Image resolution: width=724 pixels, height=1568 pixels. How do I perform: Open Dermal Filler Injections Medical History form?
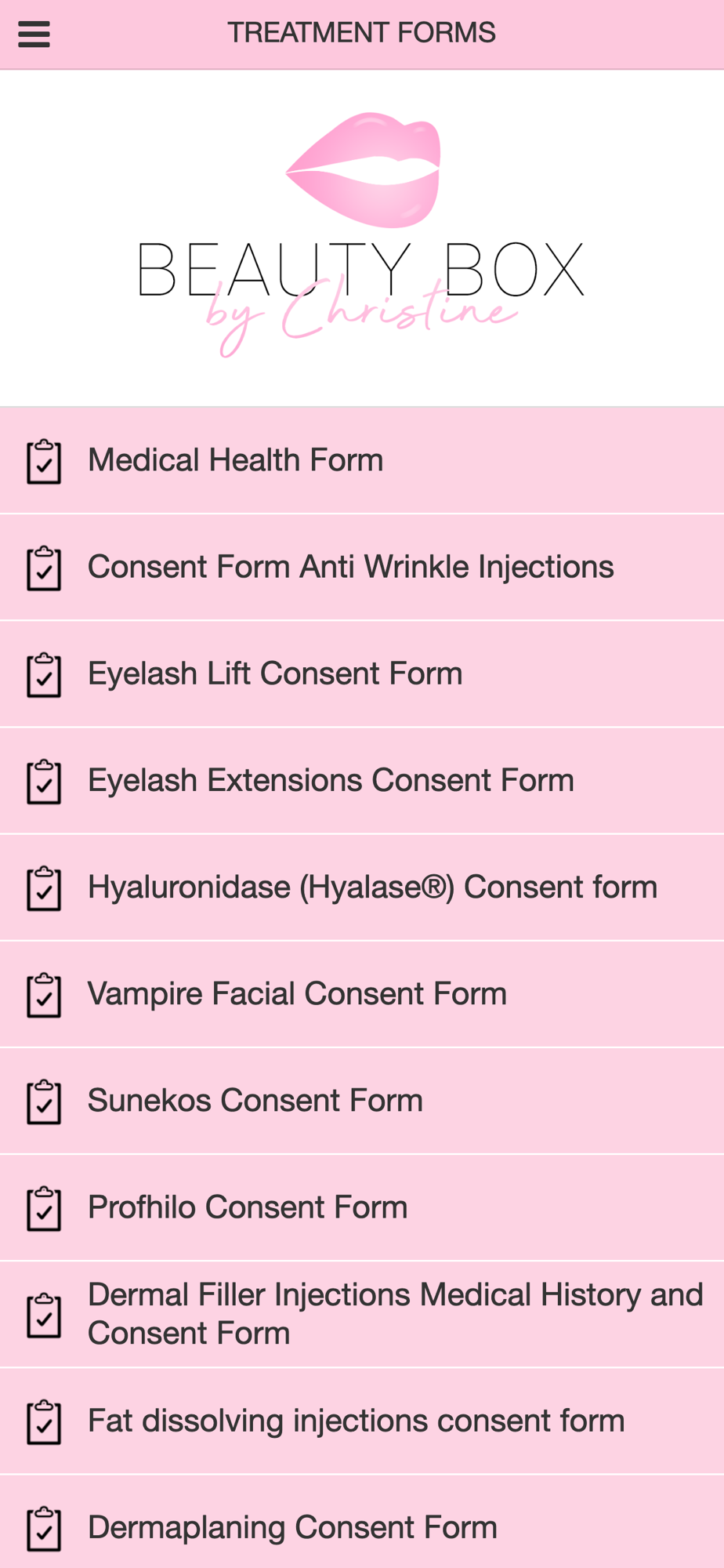pyautogui.click(x=395, y=1314)
